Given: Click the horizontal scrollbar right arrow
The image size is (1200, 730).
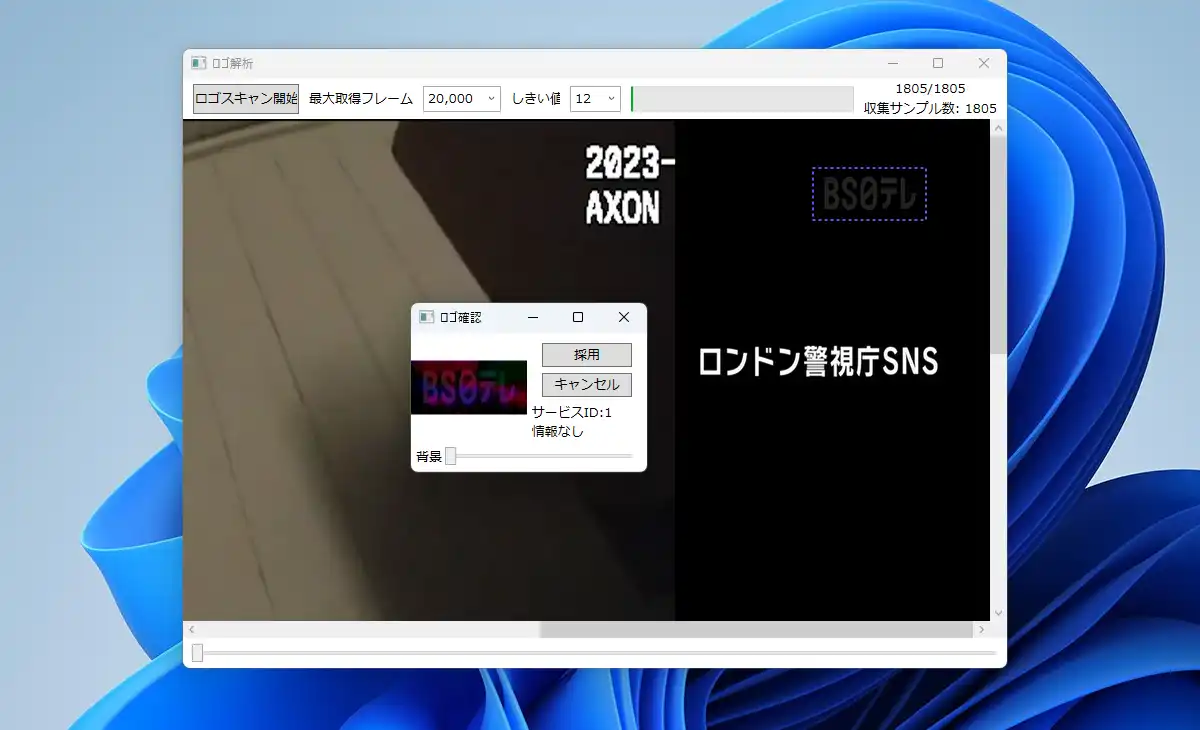Looking at the screenshot, I should (x=982, y=630).
